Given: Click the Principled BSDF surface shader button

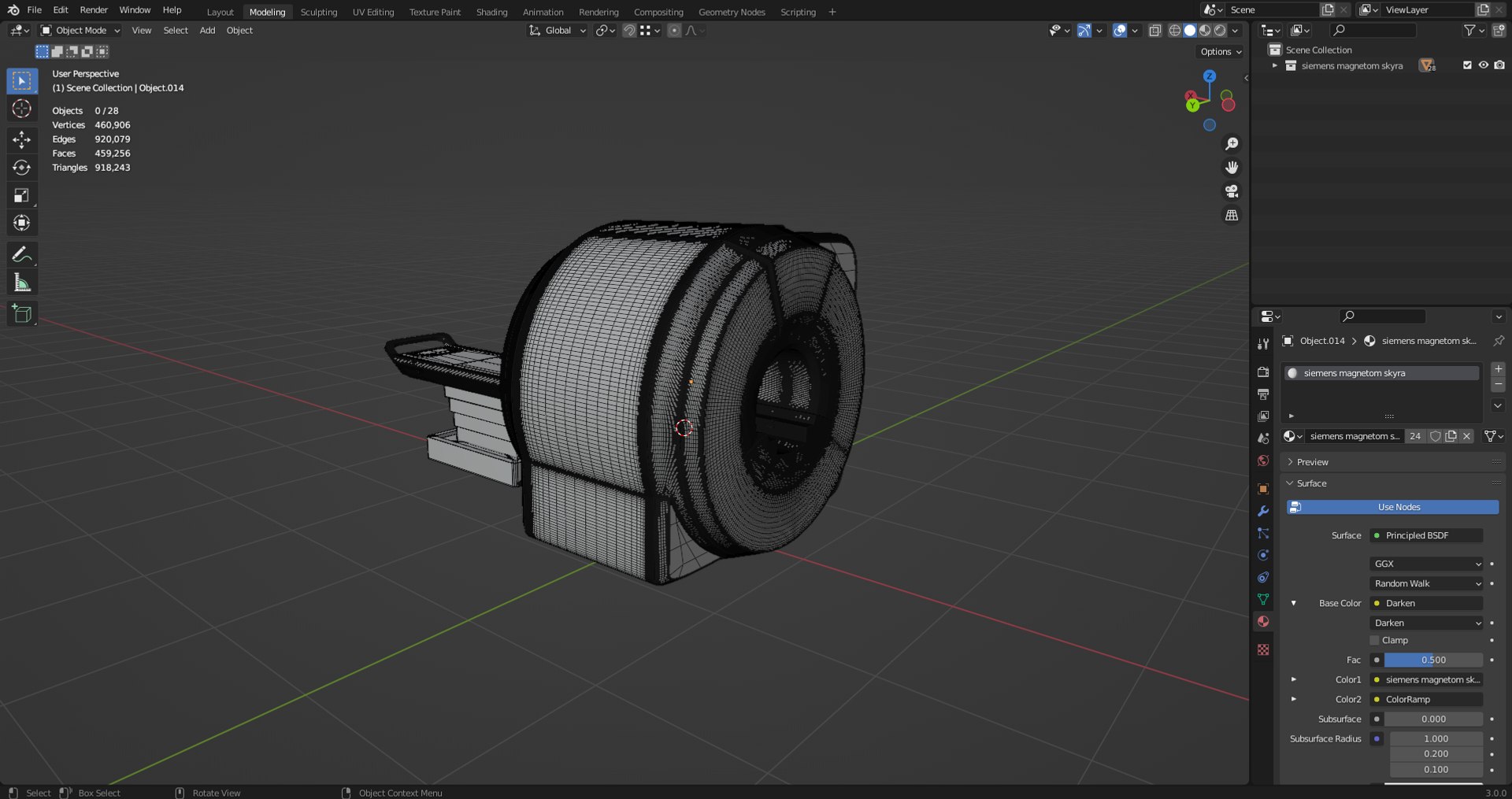Looking at the screenshot, I should (1427, 535).
